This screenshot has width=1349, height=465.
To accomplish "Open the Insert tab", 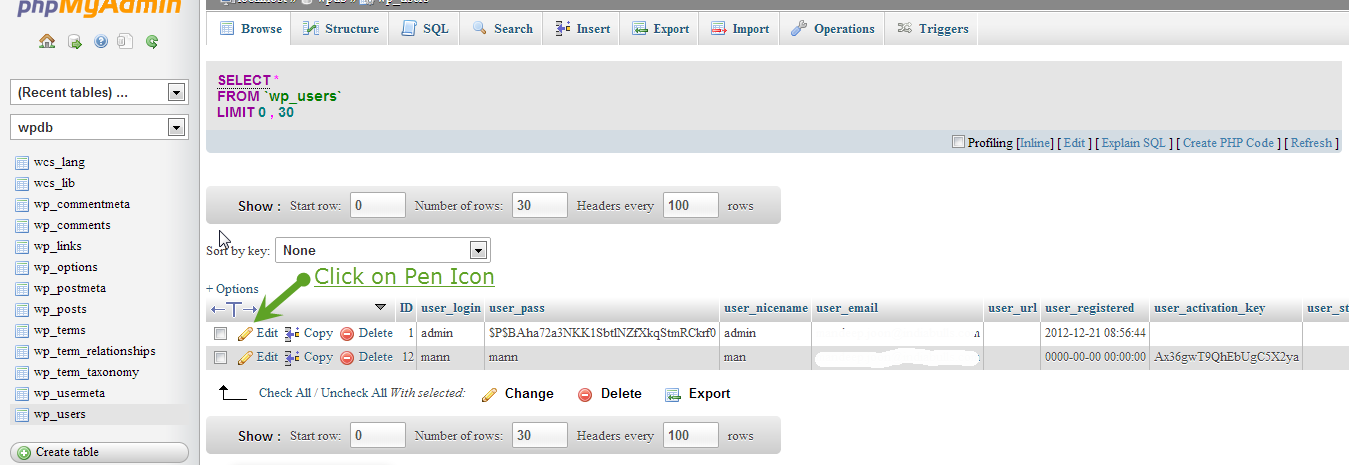I will (582, 29).
